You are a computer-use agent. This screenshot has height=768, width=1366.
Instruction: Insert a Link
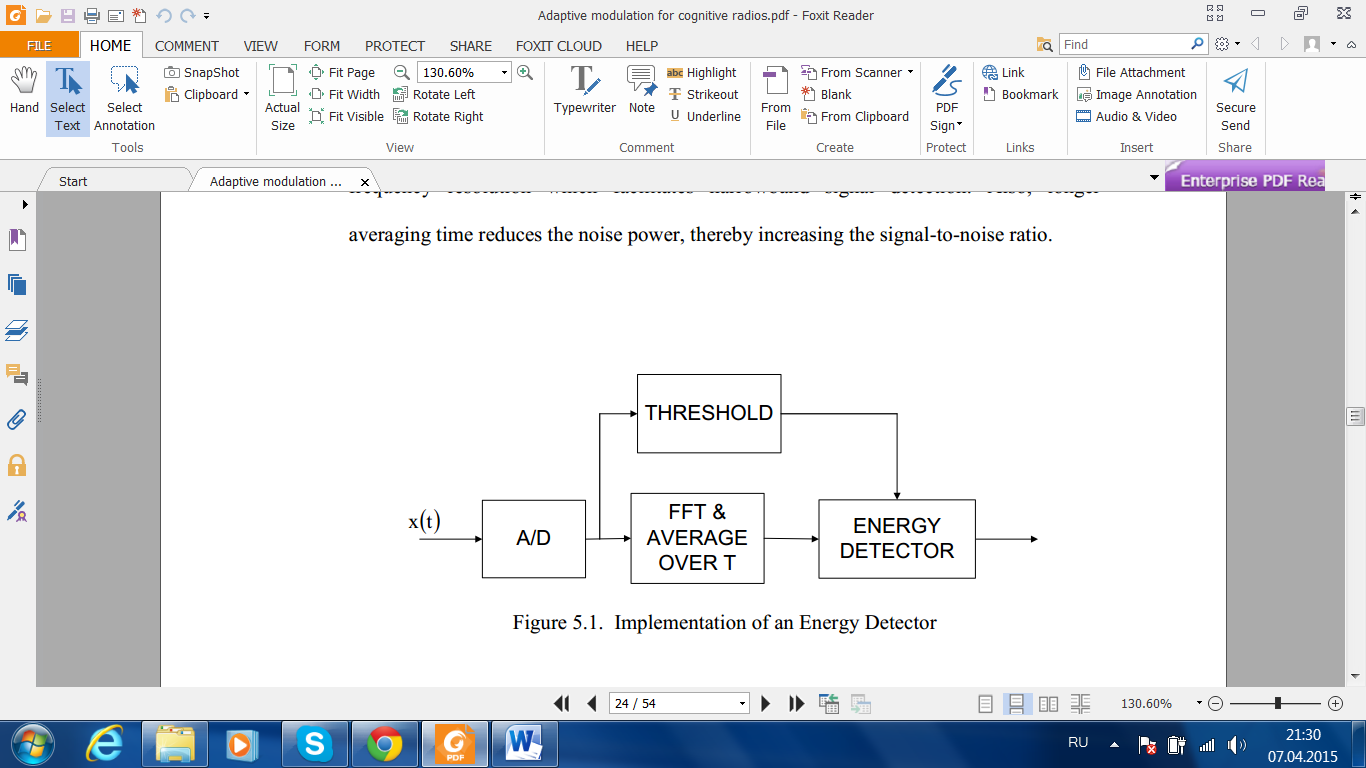click(1003, 72)
